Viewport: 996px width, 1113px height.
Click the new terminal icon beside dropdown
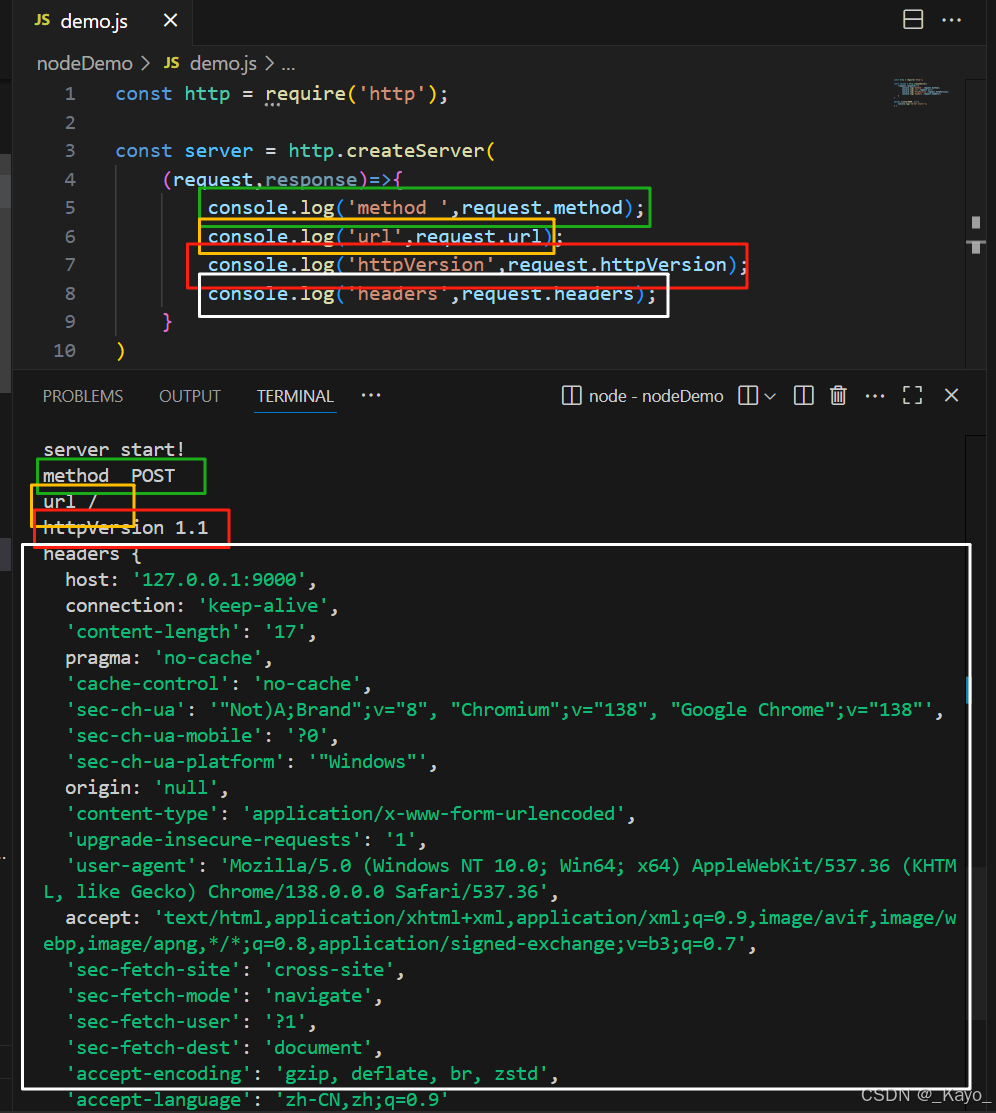click(x=748, y=395)
